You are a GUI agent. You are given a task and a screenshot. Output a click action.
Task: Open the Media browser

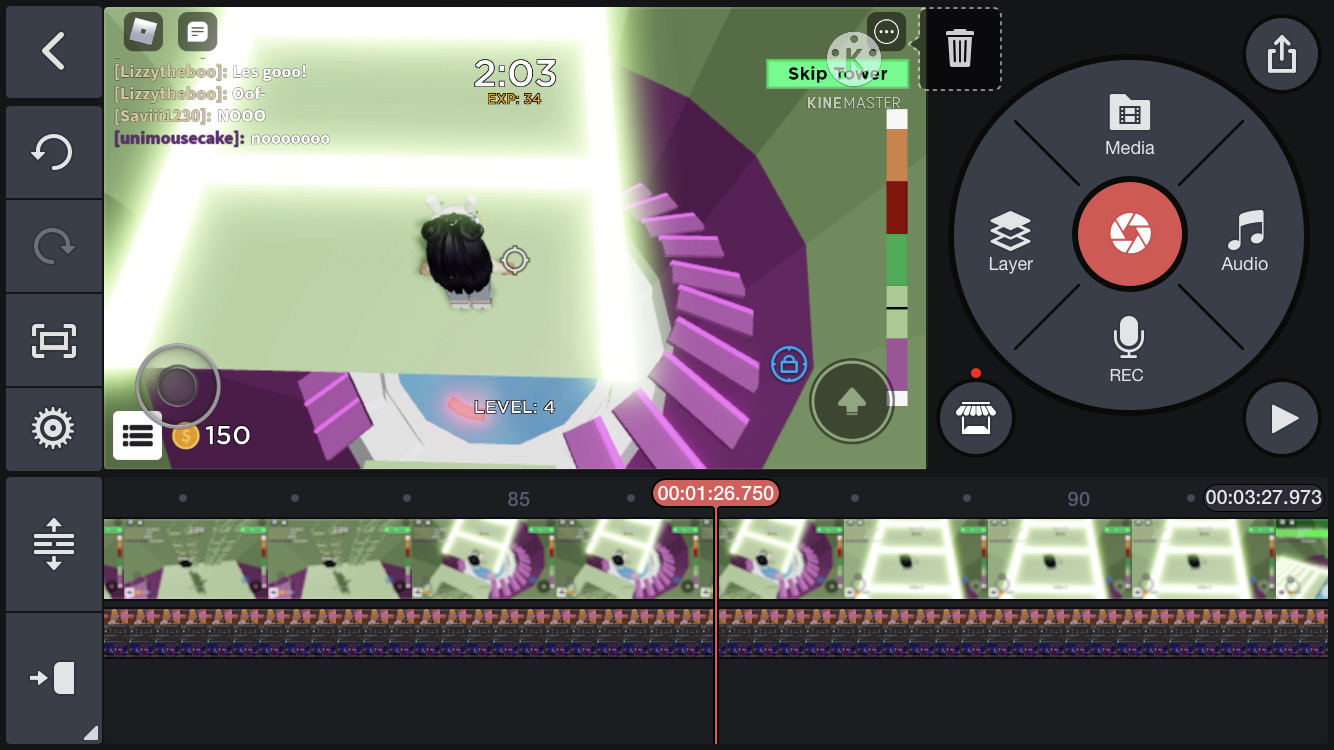[x=1129, y=126]
